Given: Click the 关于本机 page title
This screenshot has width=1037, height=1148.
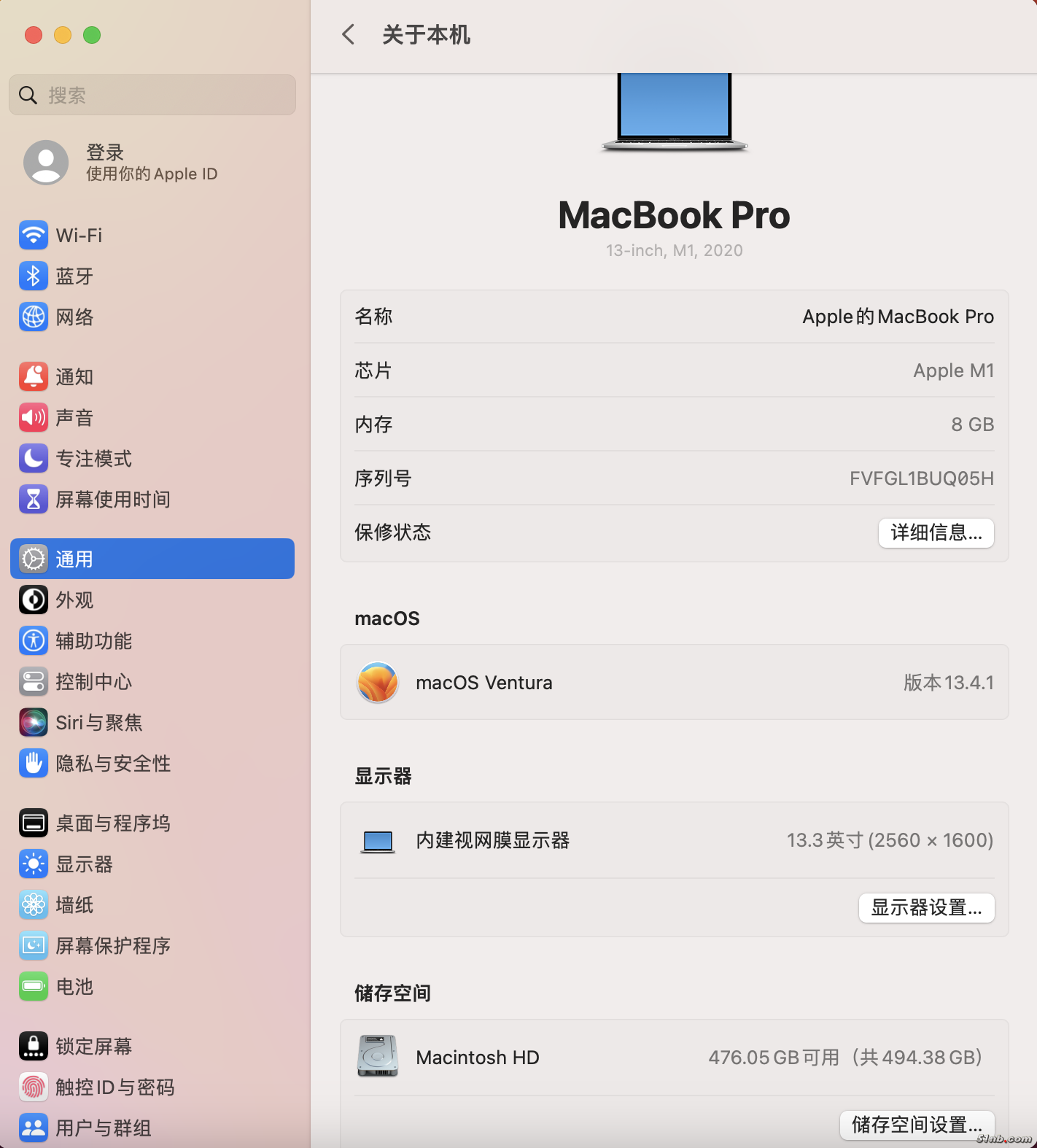Looking at the screenshot, I should (x=426, y=34).
